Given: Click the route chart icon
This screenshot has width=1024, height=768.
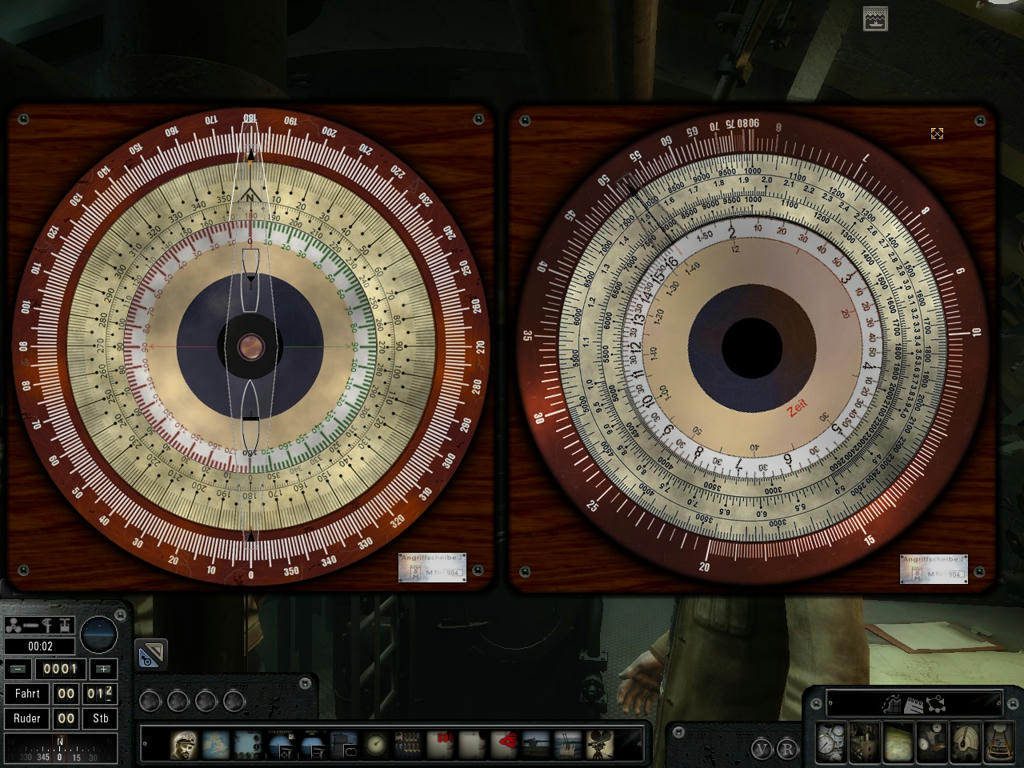Looking at the screenshot, I should pos(892,705).
